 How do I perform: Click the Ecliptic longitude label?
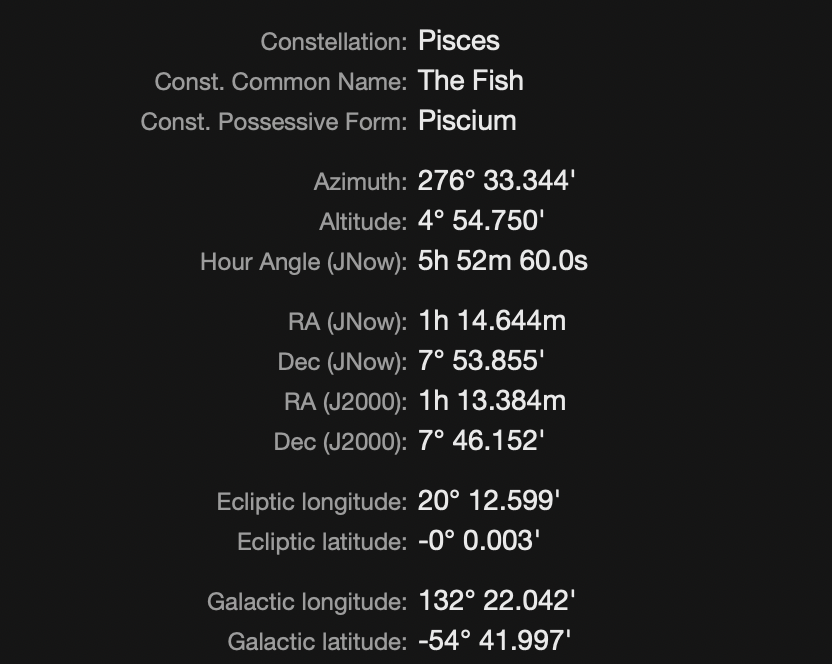[x=311, y=502]
